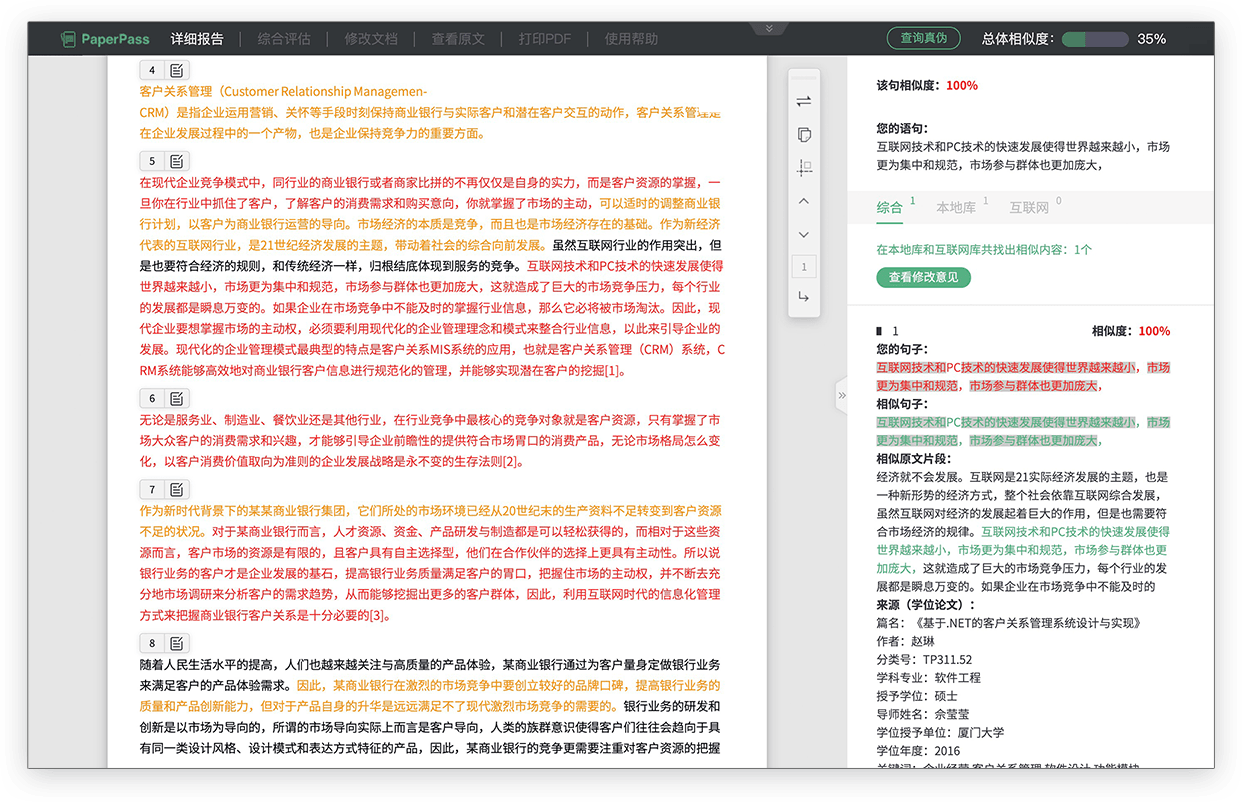The image size is (1242, 802).
Task: Click the go-to arrow icon in floating toolbar
Action: (804, 297)
